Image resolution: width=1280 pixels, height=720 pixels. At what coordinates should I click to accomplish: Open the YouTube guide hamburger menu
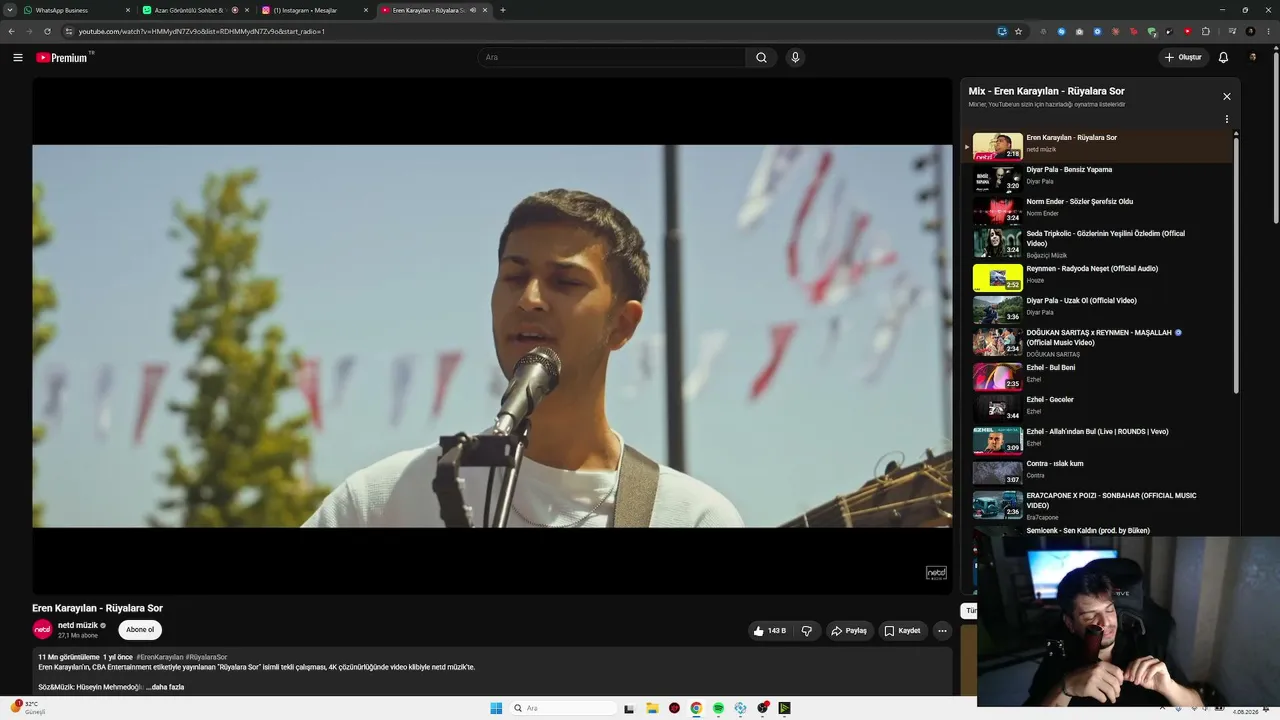17,58
